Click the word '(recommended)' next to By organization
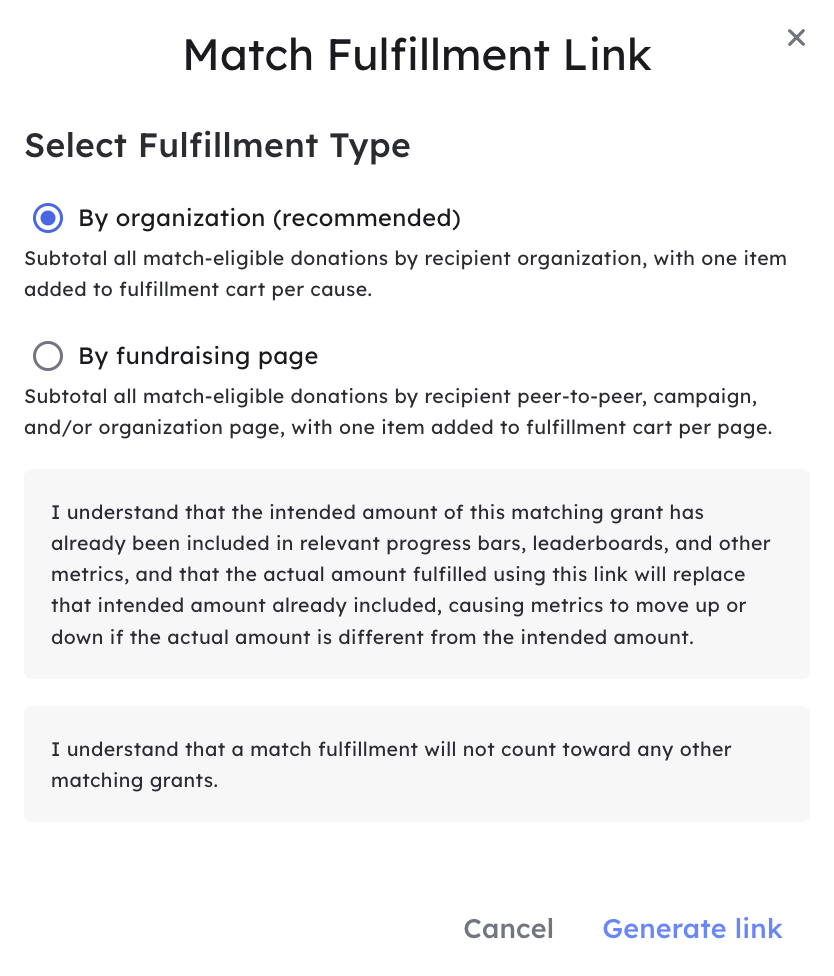 click(367, 218)
